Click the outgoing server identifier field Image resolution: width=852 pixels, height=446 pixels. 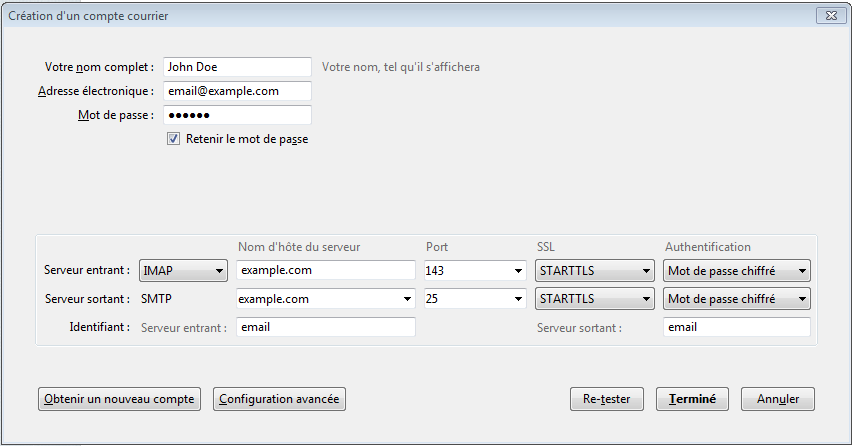736,327
